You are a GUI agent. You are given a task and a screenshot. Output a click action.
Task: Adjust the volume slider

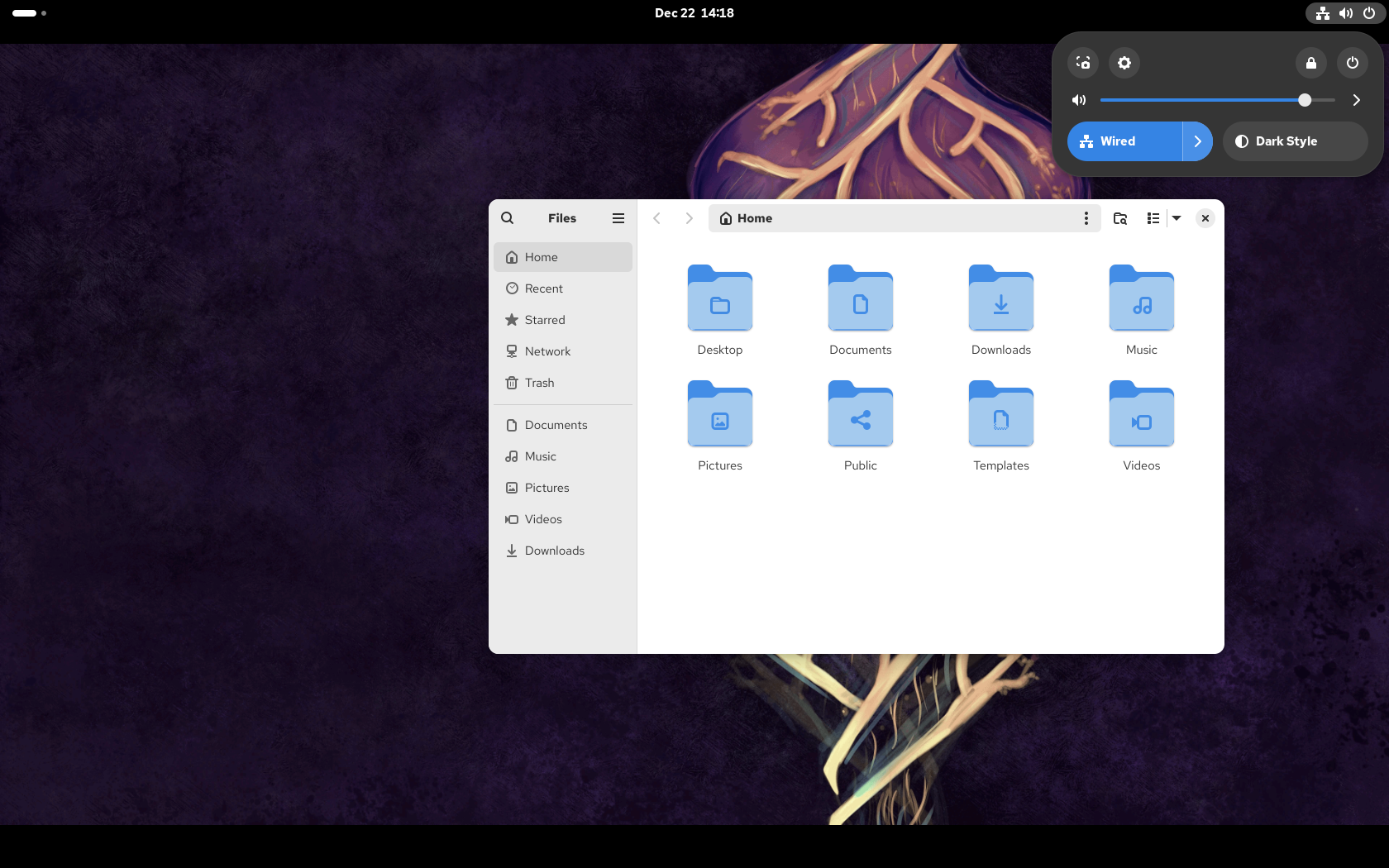coord(1218,100)
